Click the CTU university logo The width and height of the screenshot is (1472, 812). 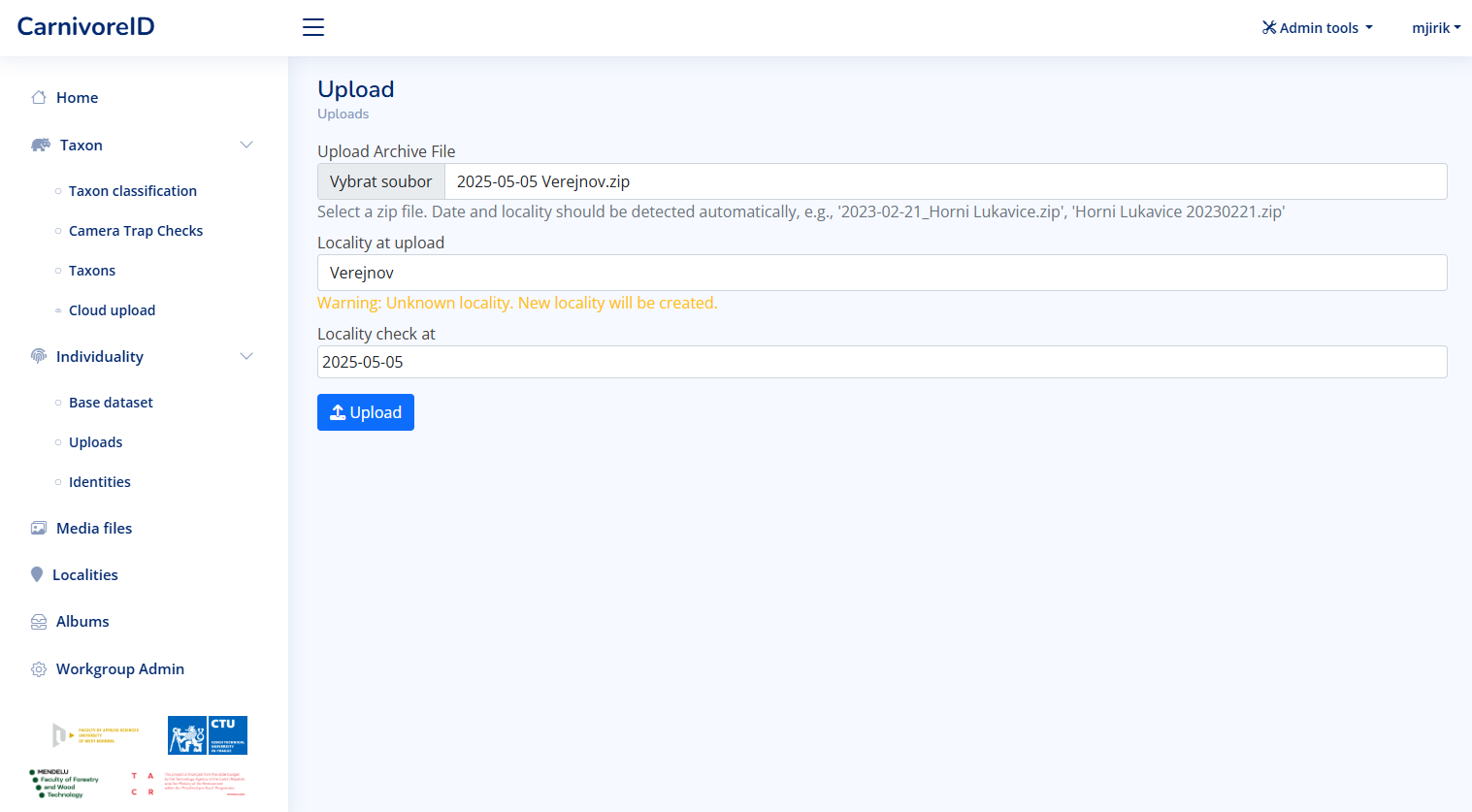(x=207, y=734)
